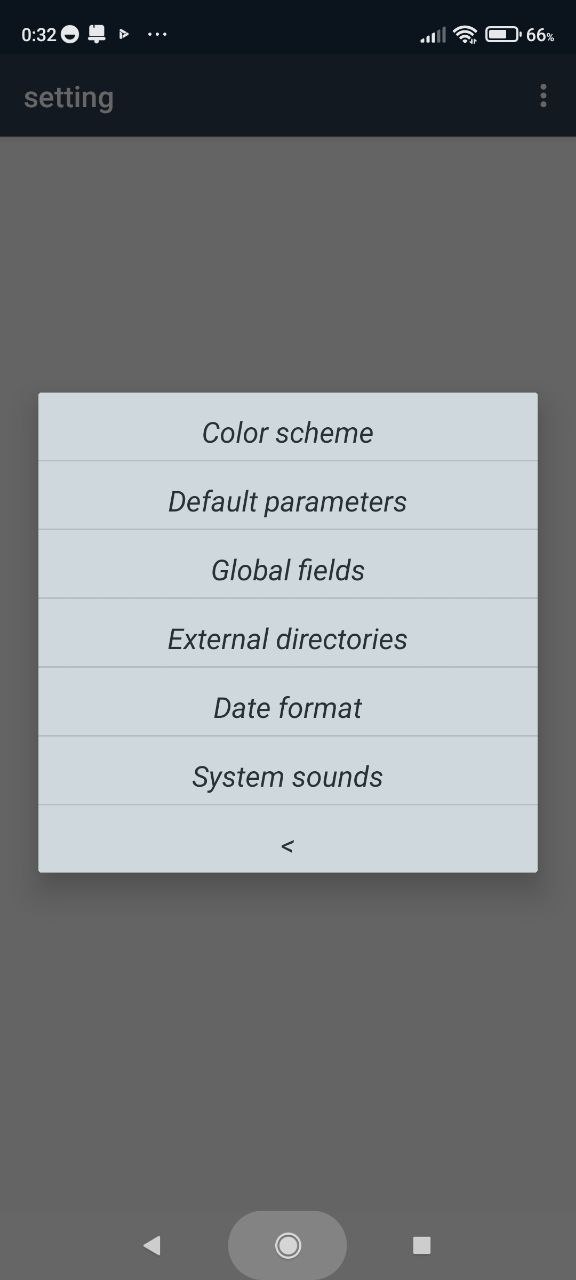Tap the 0:32 clock in status bar
This screenshot has height=1280, width=576.
coord(38,34)
